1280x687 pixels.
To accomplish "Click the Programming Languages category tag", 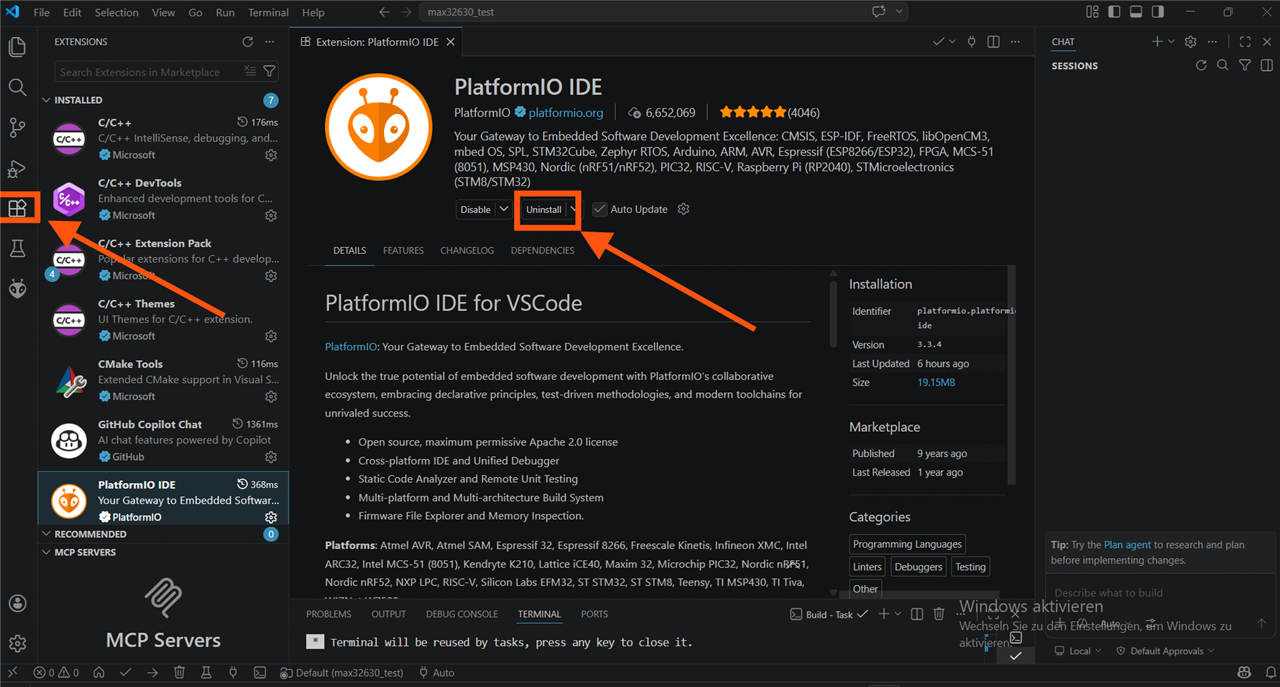I will [x=907, y=544].
